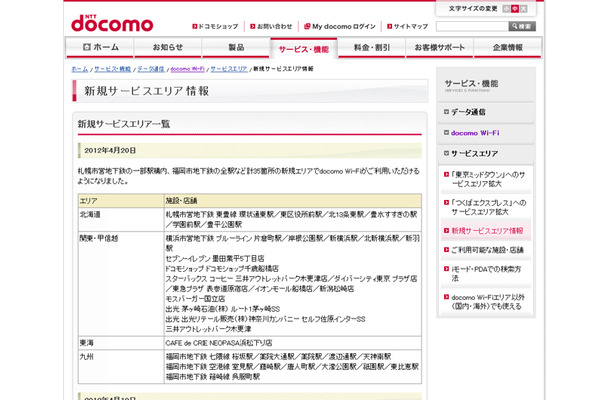Click the site search input field
Screen dimensions: 610x400
pyautogui.click(x=472, y=26)
